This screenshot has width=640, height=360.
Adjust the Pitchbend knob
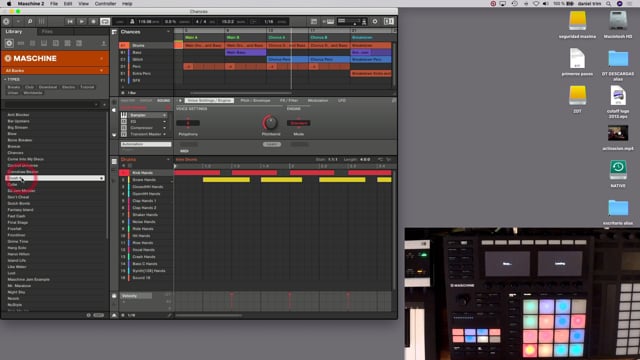pyautogui.click(x=270, y=122)
